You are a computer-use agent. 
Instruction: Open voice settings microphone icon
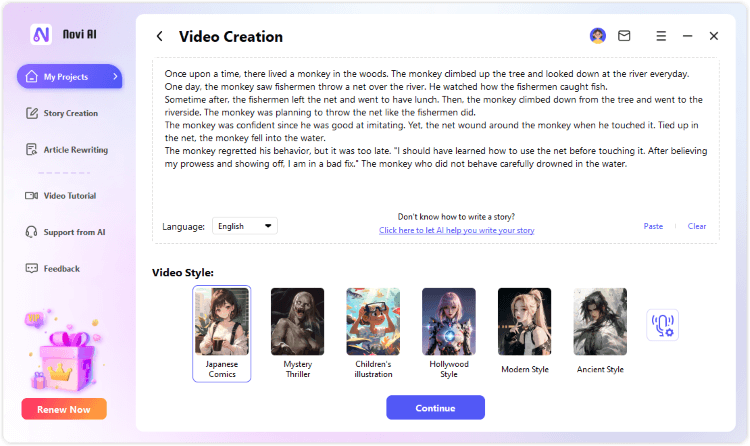[662, 325]
